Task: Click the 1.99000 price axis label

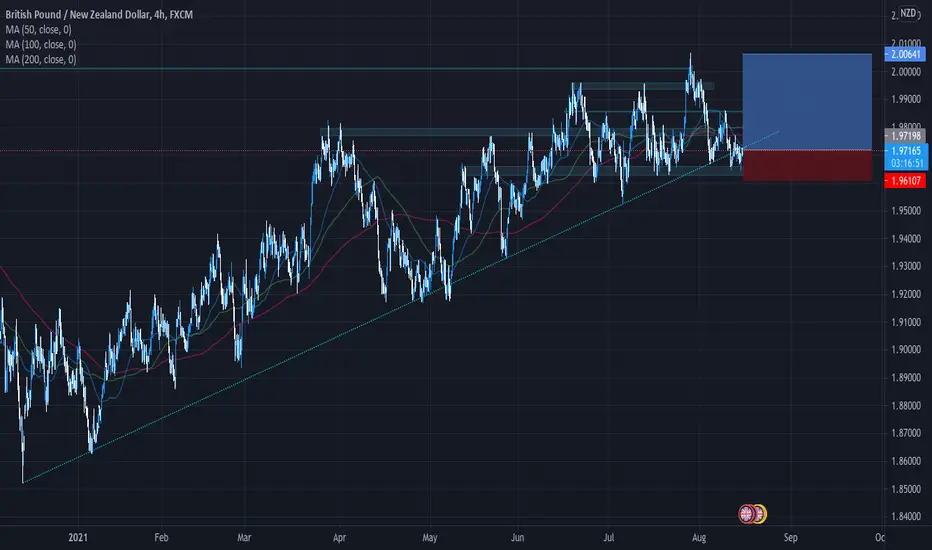Action: click(905, 99)
